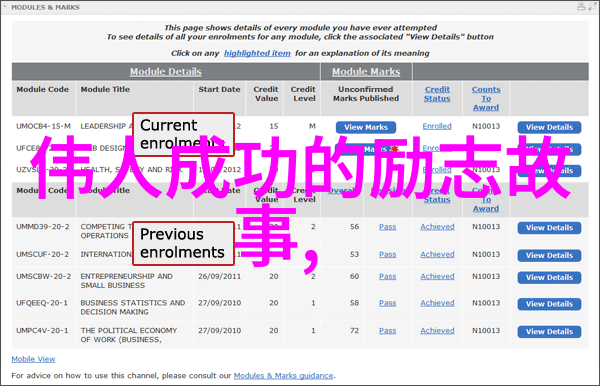Viewport: 600px width, 386px height.
Task: Click the 'Start Date' column header at top
Action: click(x=219, y=89)
